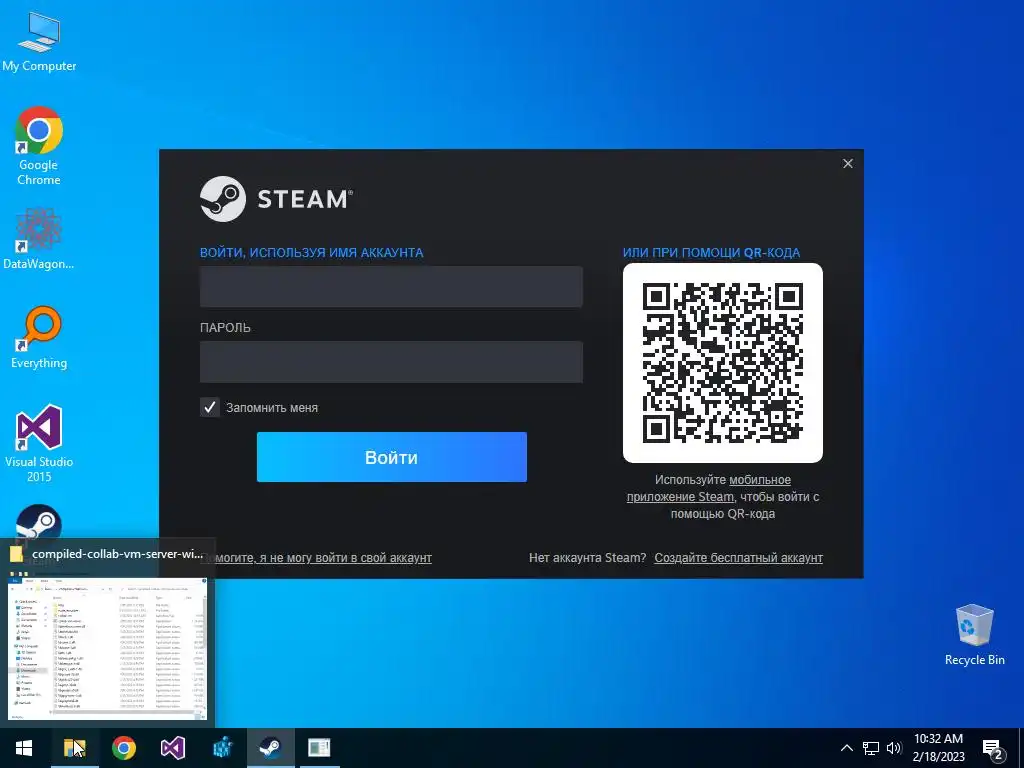Click the blue app icon beside Visual Studio in taskbar
This screenshot has height=768, width=1024.
coord(222,748)
